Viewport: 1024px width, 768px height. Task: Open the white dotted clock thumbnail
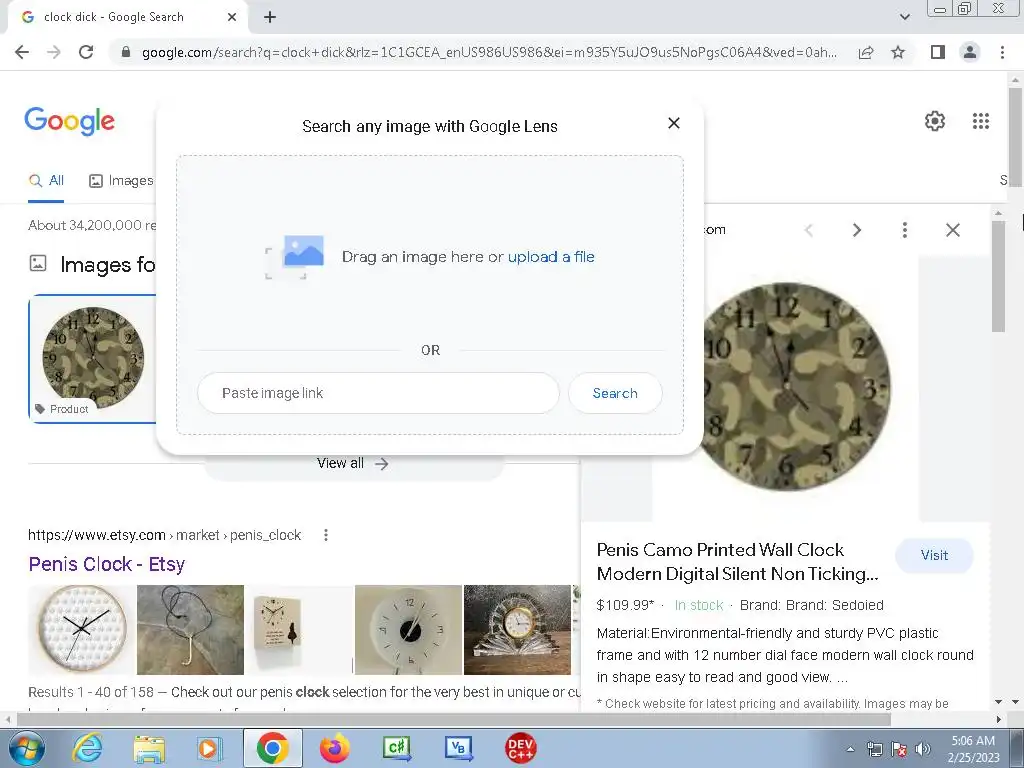(82, 630)
